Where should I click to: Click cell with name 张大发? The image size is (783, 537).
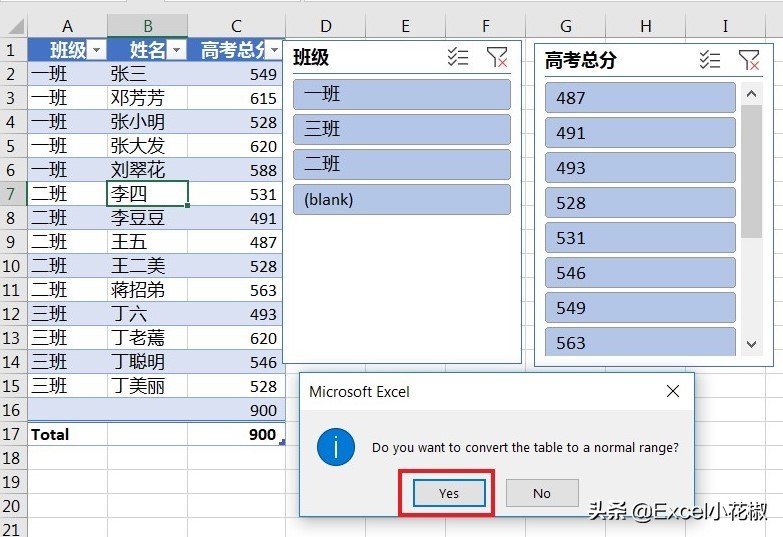[147, 146]
